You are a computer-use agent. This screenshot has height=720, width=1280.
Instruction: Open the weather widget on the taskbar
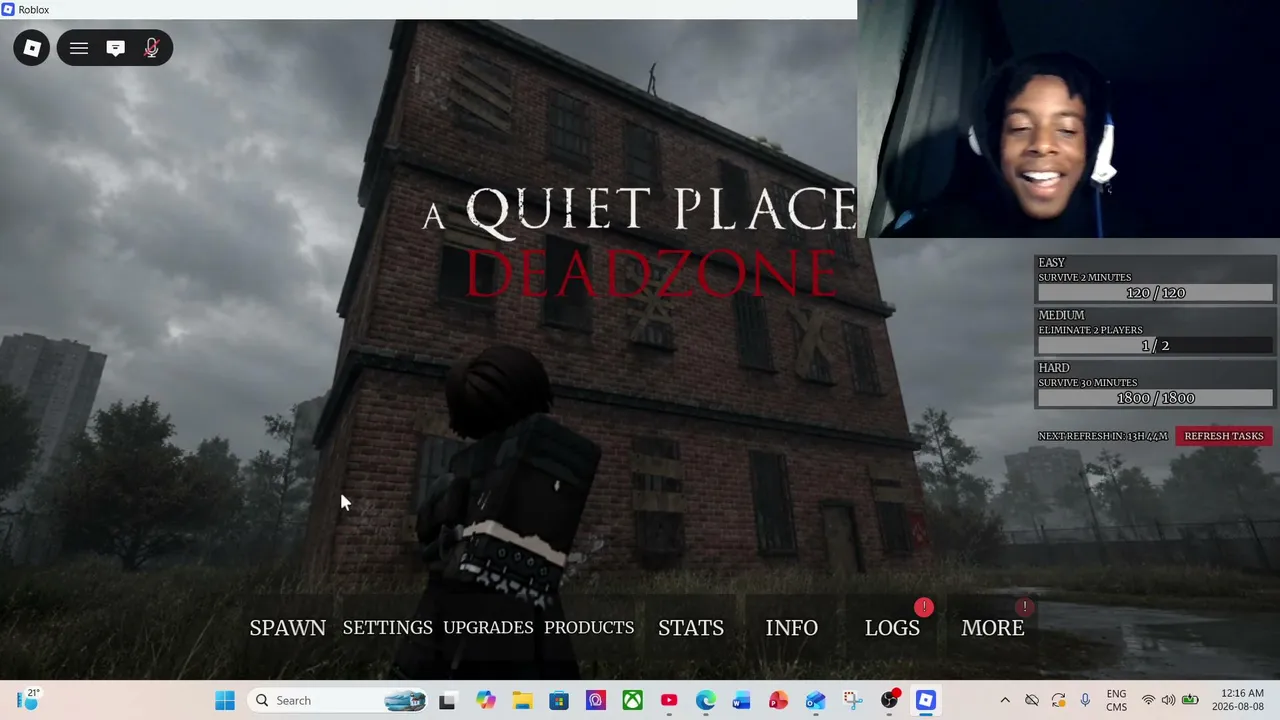point(28,700)
